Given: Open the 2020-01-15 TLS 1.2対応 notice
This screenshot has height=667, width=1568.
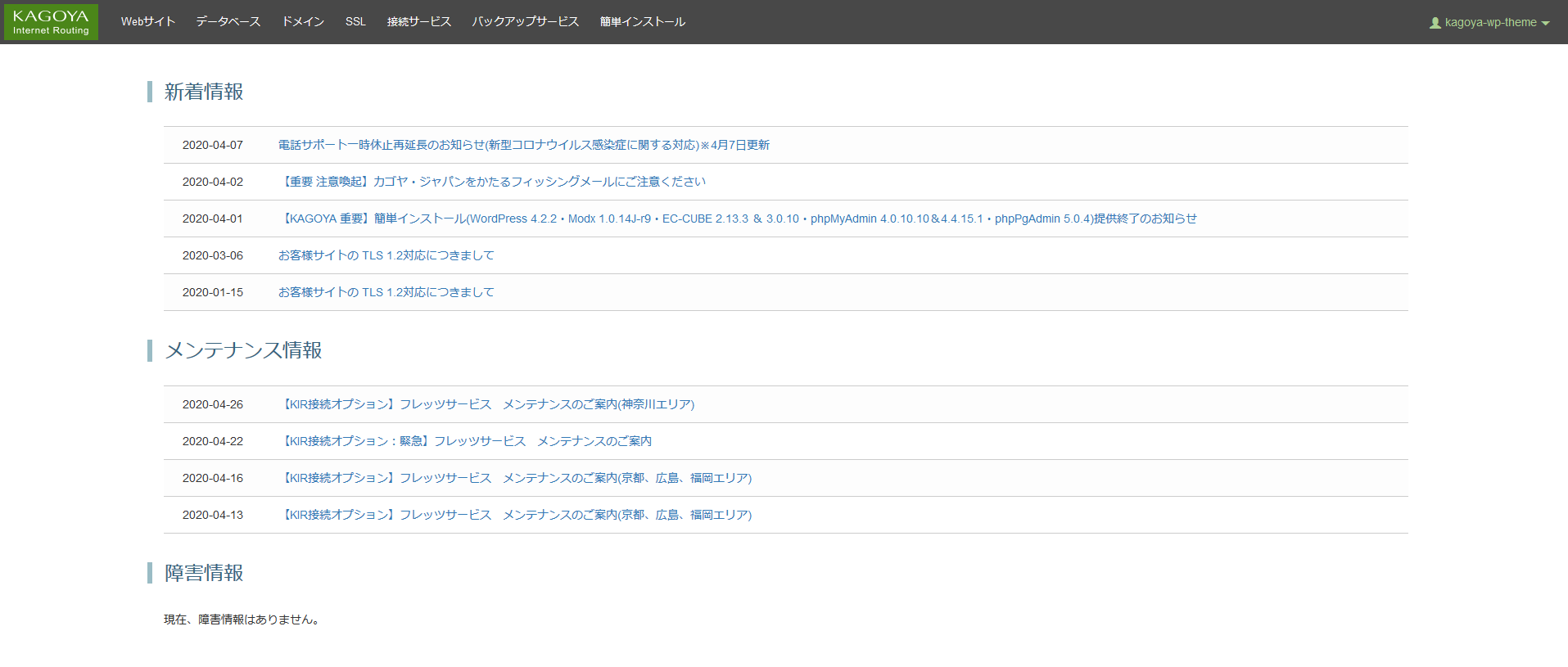Looking at the screenshot, I should tap(386, 292).
